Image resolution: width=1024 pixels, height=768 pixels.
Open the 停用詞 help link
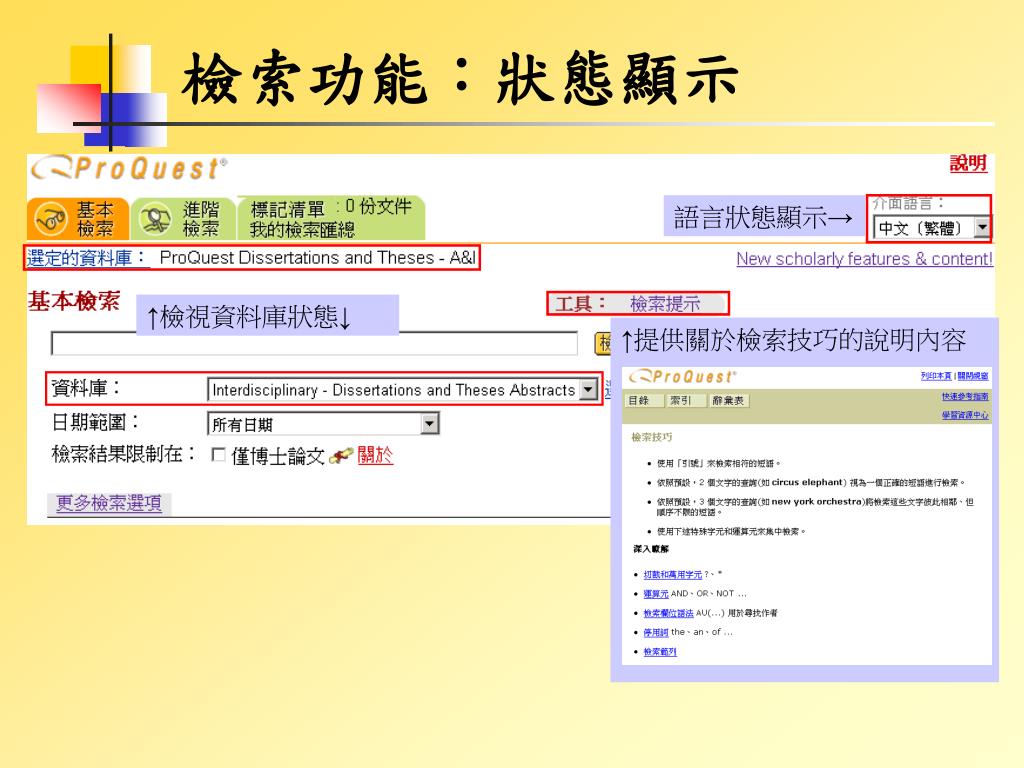pyautogui.click(x=656, y=632)
